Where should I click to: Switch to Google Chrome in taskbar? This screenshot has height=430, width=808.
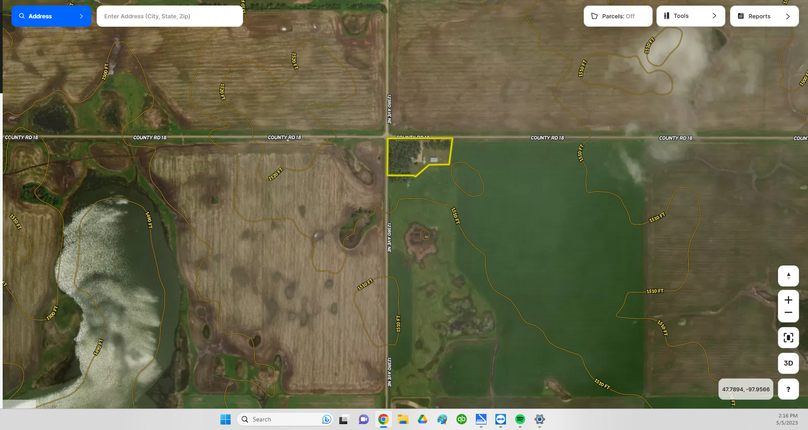[x=383, y=419]
